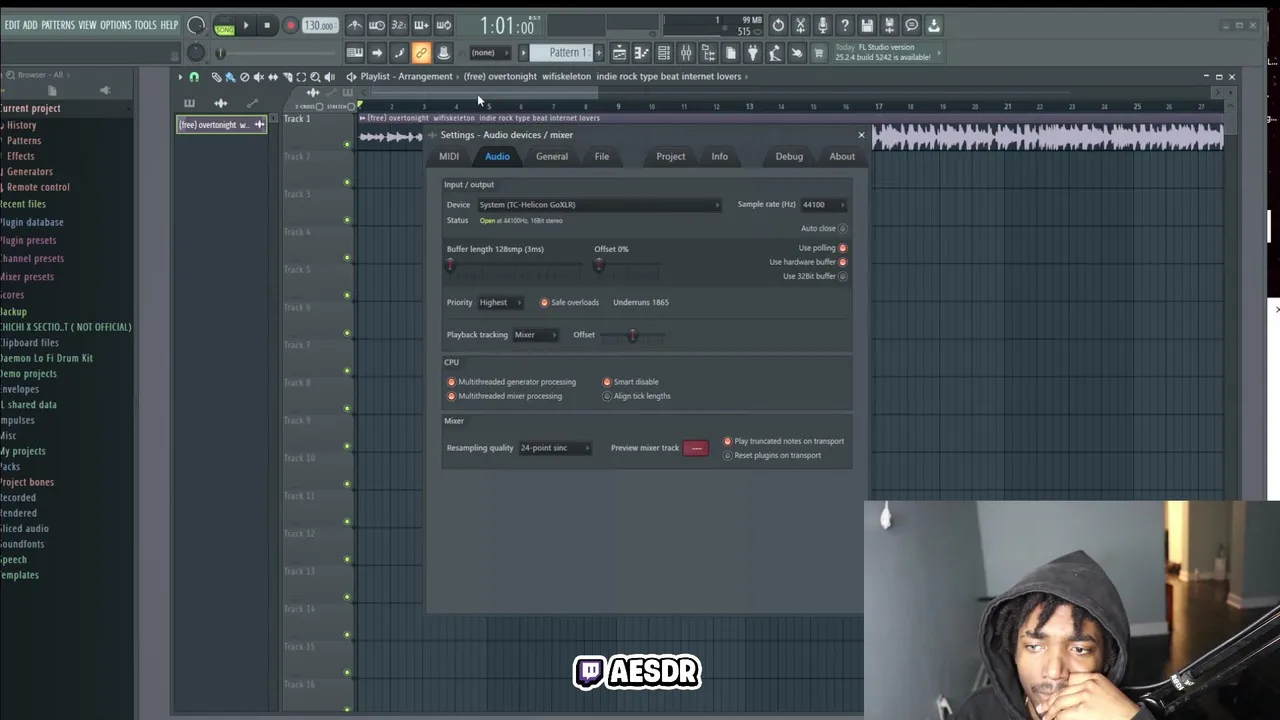Select the zoom magnifier tool in playlist
The image size is (1280, 720).
tap(315, 77)
